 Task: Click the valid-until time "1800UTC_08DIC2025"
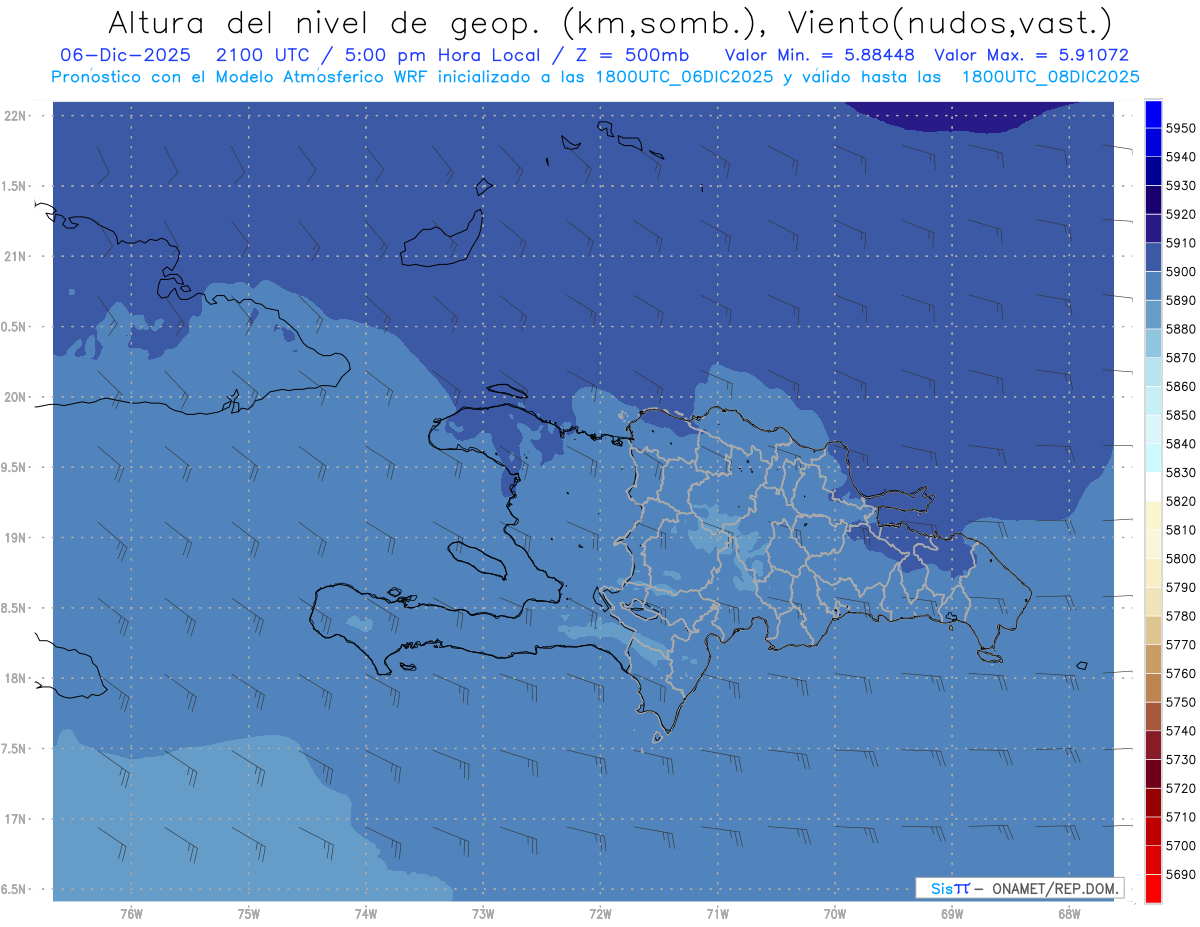point(1050,77)
